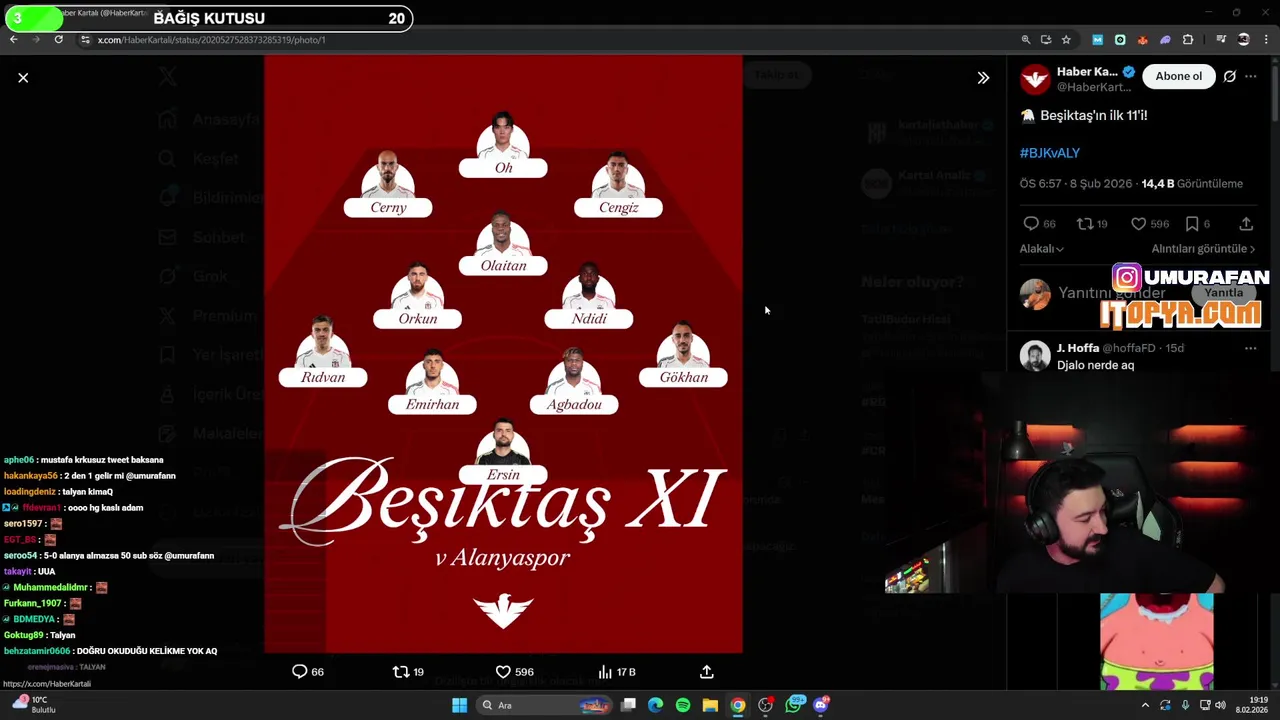The image size is (1280, 720).
Task: Click the @hoffaFD username handle
Action: 1129,348
